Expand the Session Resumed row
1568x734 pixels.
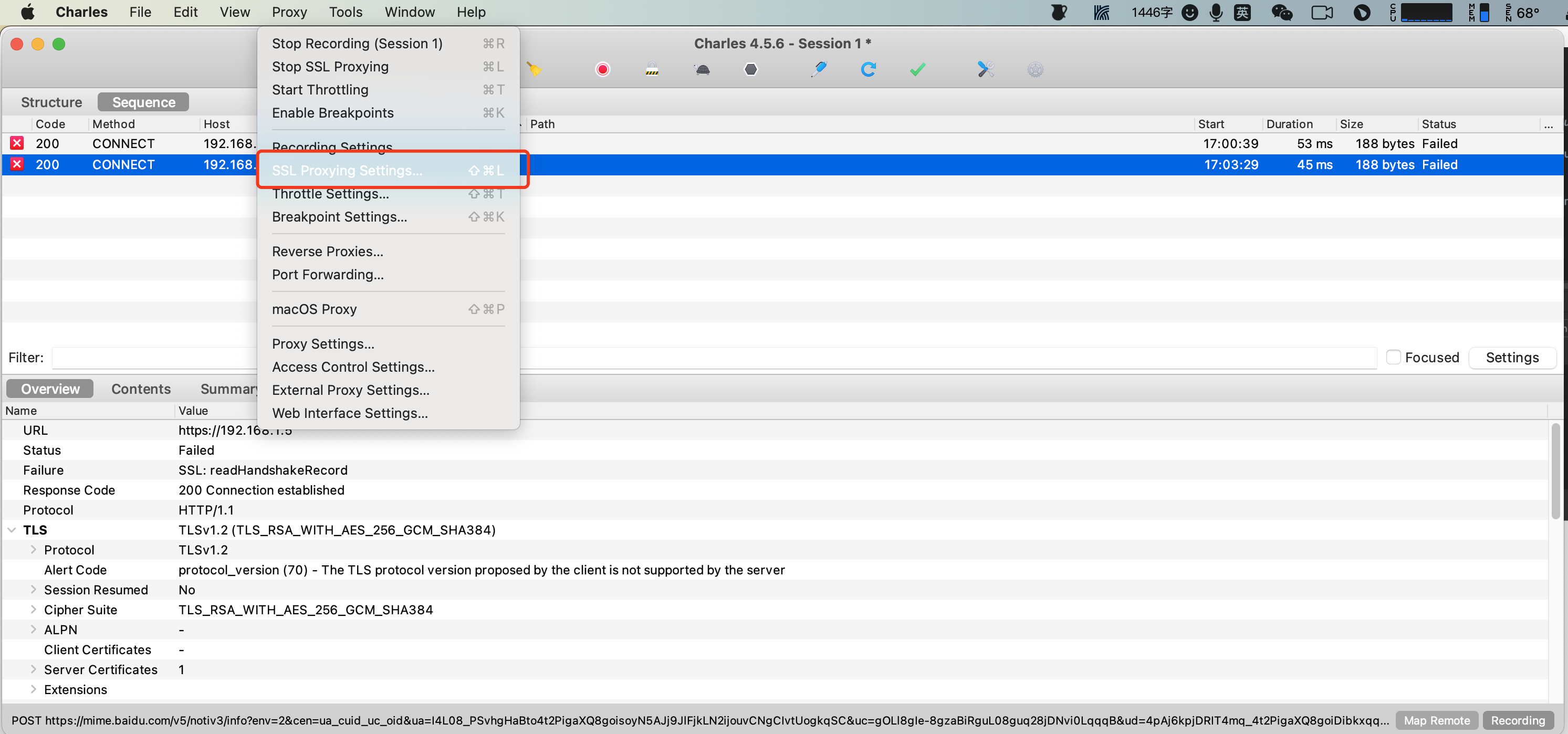coord(33,590)
